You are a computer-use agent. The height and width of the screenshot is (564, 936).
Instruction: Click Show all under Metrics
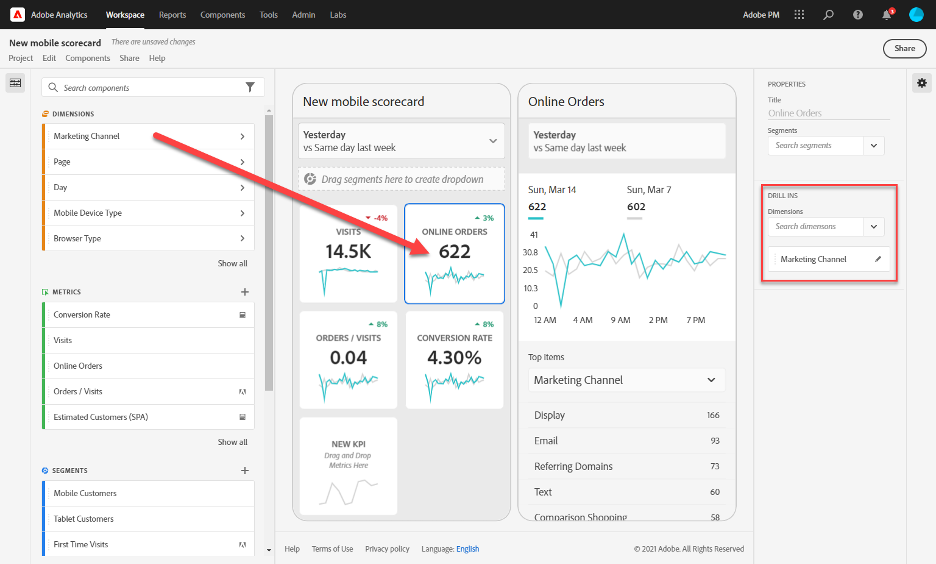tap(232, 442)
